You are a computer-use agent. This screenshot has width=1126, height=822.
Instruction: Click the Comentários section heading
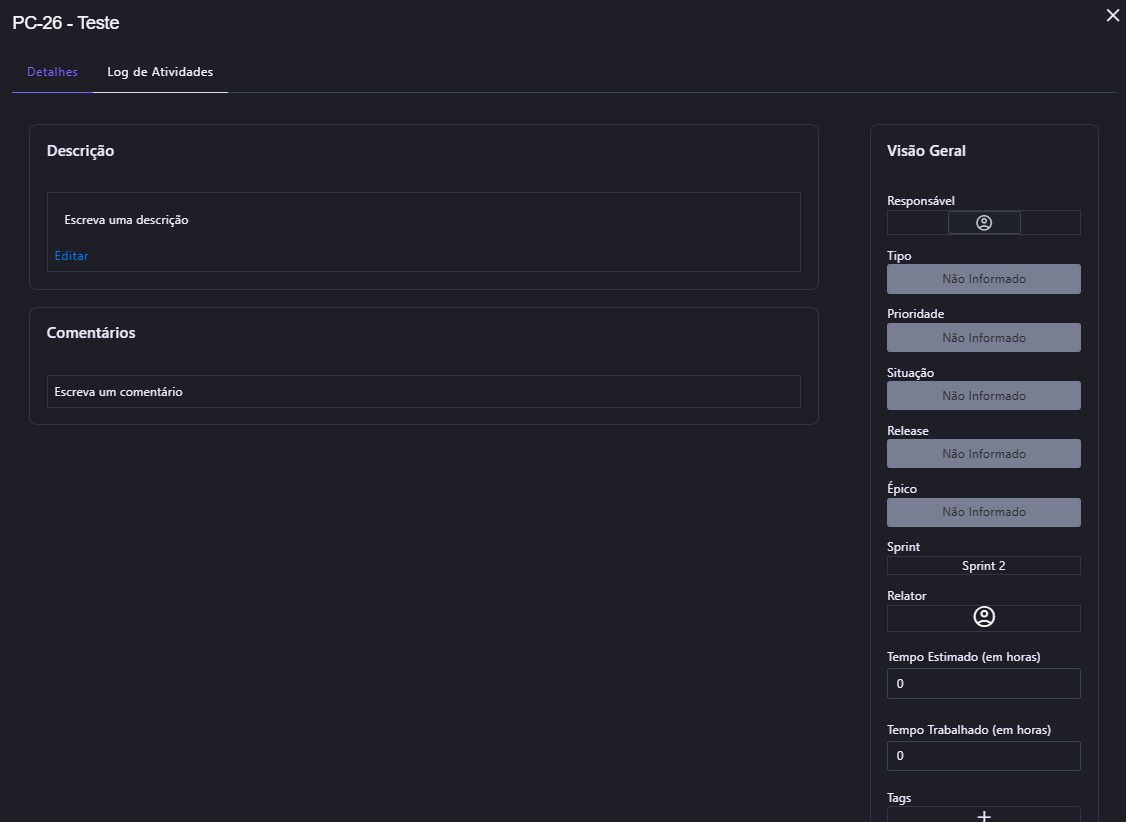[x=91, y=333]
